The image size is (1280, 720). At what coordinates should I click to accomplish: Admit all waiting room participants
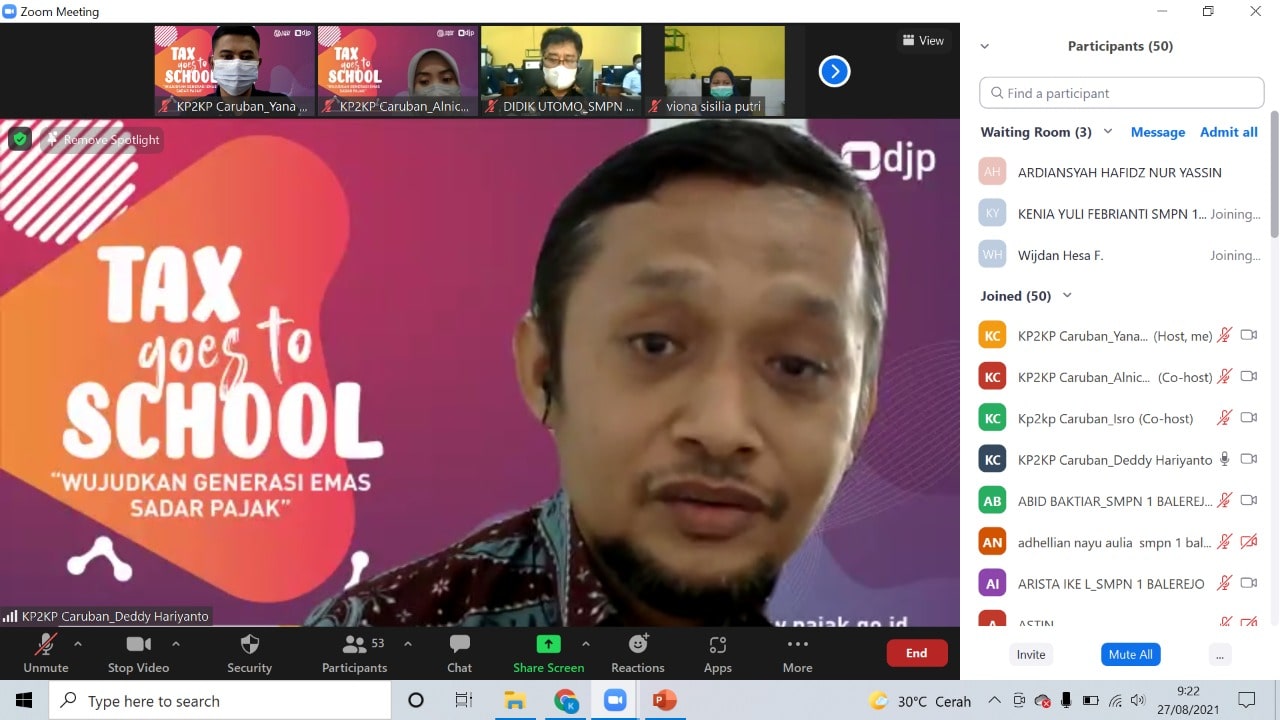(1228, 132)
